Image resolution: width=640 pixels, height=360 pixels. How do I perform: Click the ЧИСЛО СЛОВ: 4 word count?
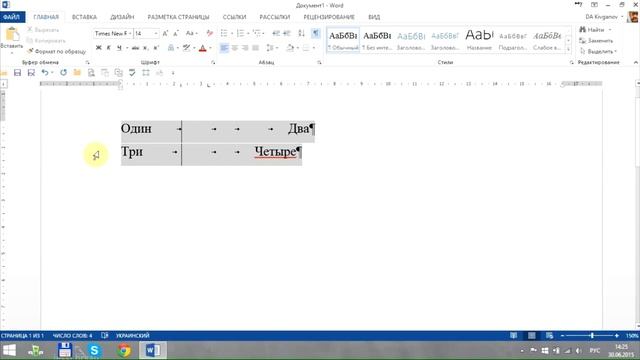point(72,336)
